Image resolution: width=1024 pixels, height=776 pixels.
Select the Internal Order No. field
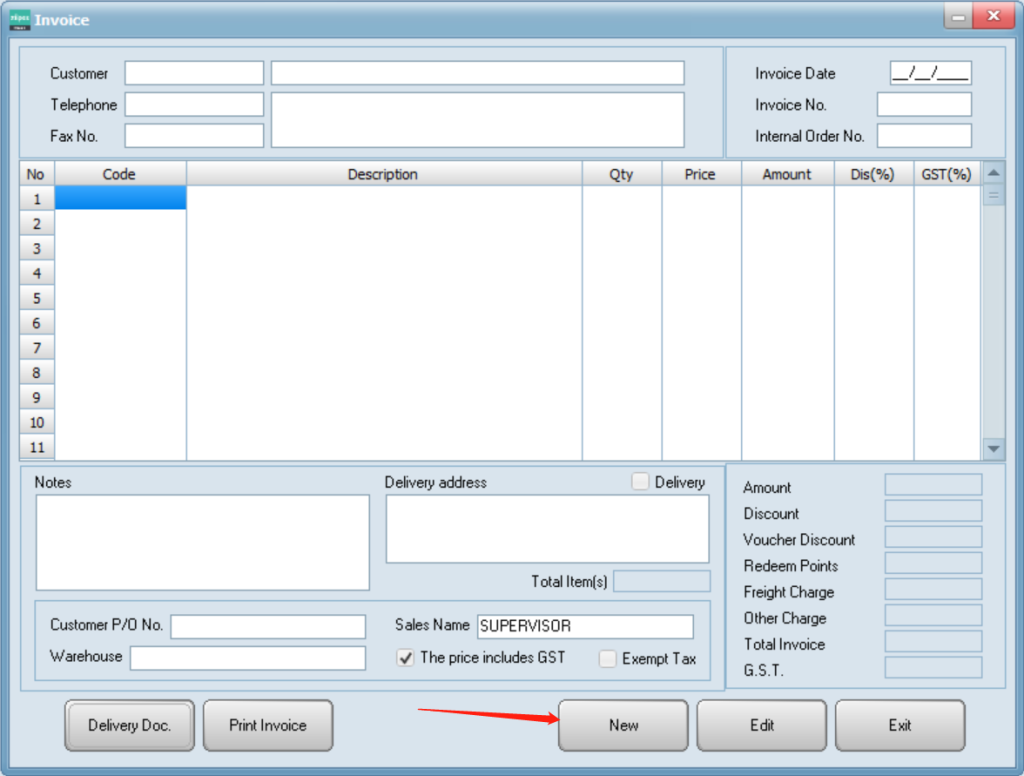click(924, 136)
